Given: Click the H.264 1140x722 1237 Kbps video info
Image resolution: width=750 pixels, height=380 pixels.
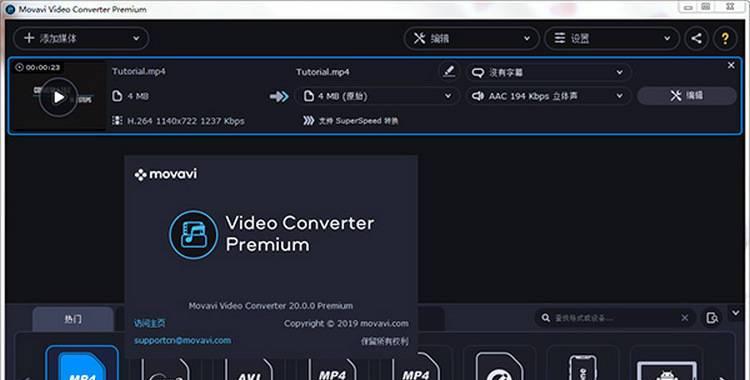Looking at the screenshot, I should coord(186,121).
